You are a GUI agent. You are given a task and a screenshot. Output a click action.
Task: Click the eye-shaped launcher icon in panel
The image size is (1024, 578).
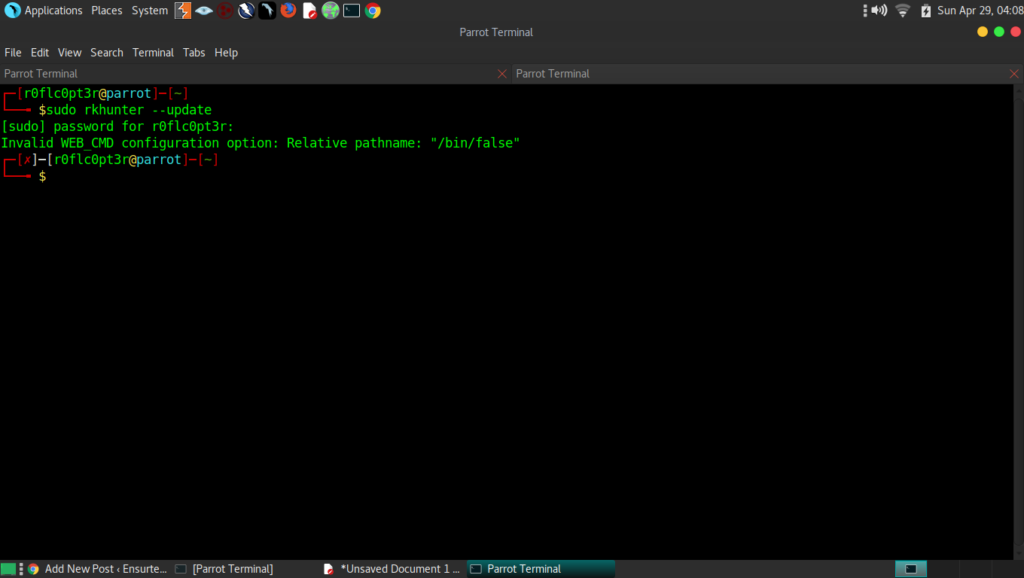click(x=204, y=11)
